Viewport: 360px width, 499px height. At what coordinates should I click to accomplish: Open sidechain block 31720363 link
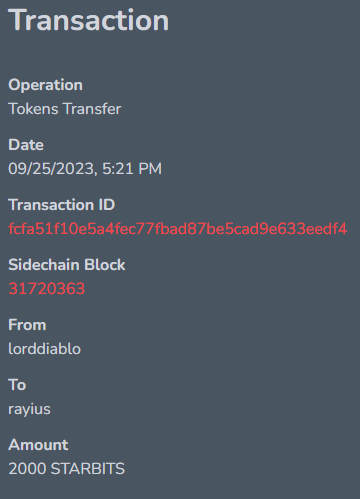47,289
